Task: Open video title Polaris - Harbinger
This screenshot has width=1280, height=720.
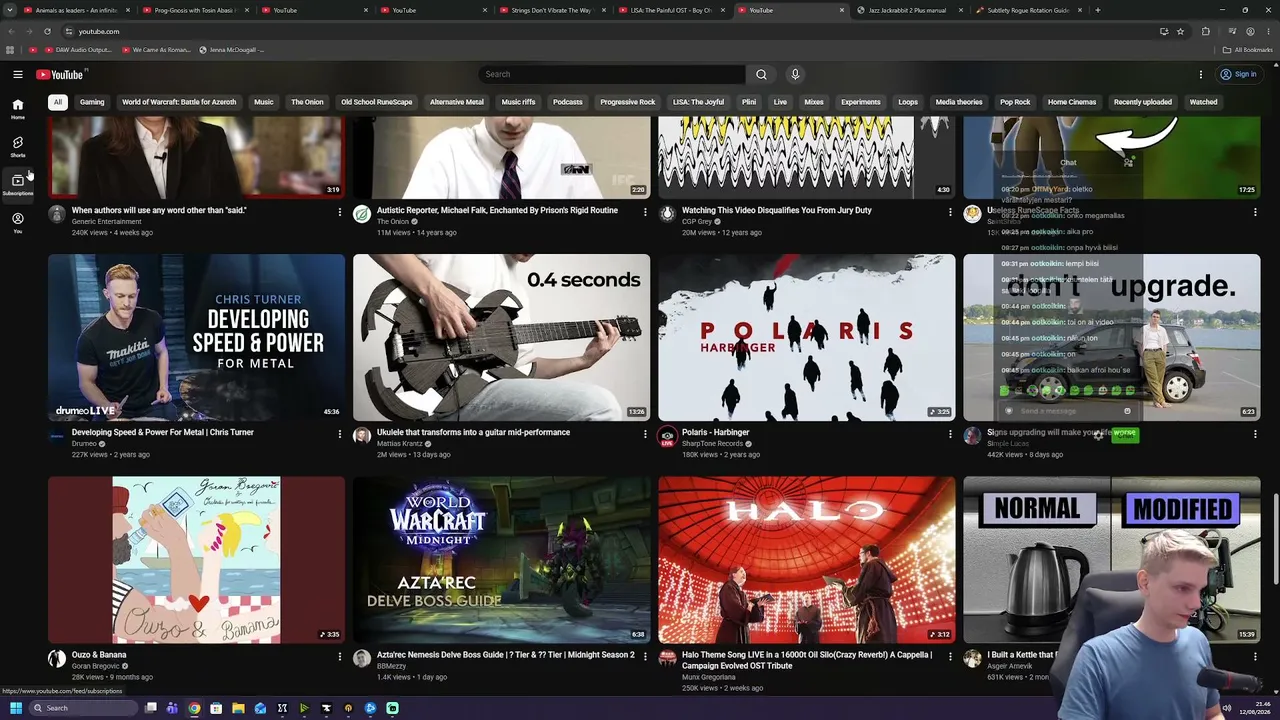Action: click(x=716, y=432)
